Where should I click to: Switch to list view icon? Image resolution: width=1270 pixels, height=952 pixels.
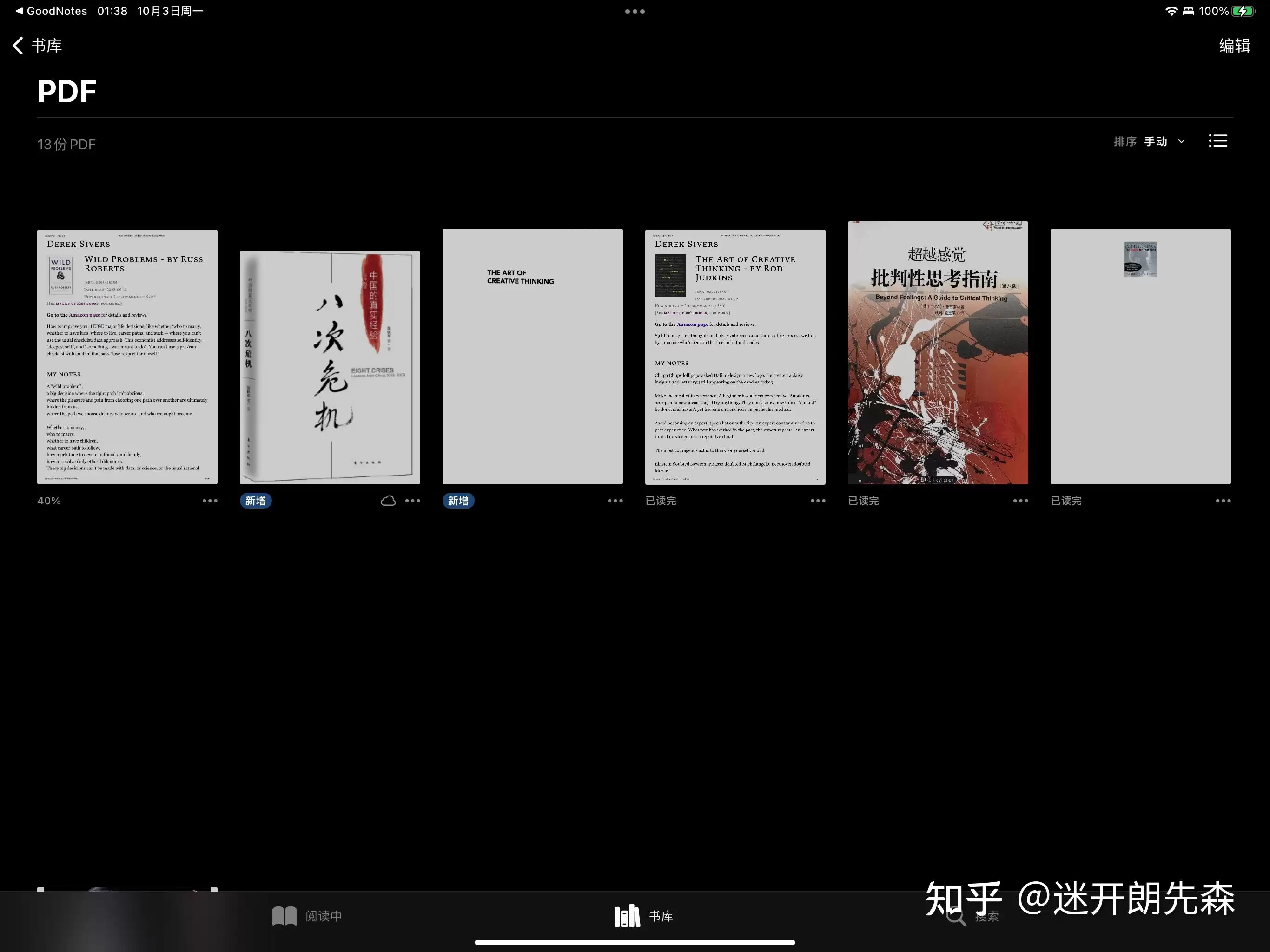pyautogui.click(x=1218, y=141)
